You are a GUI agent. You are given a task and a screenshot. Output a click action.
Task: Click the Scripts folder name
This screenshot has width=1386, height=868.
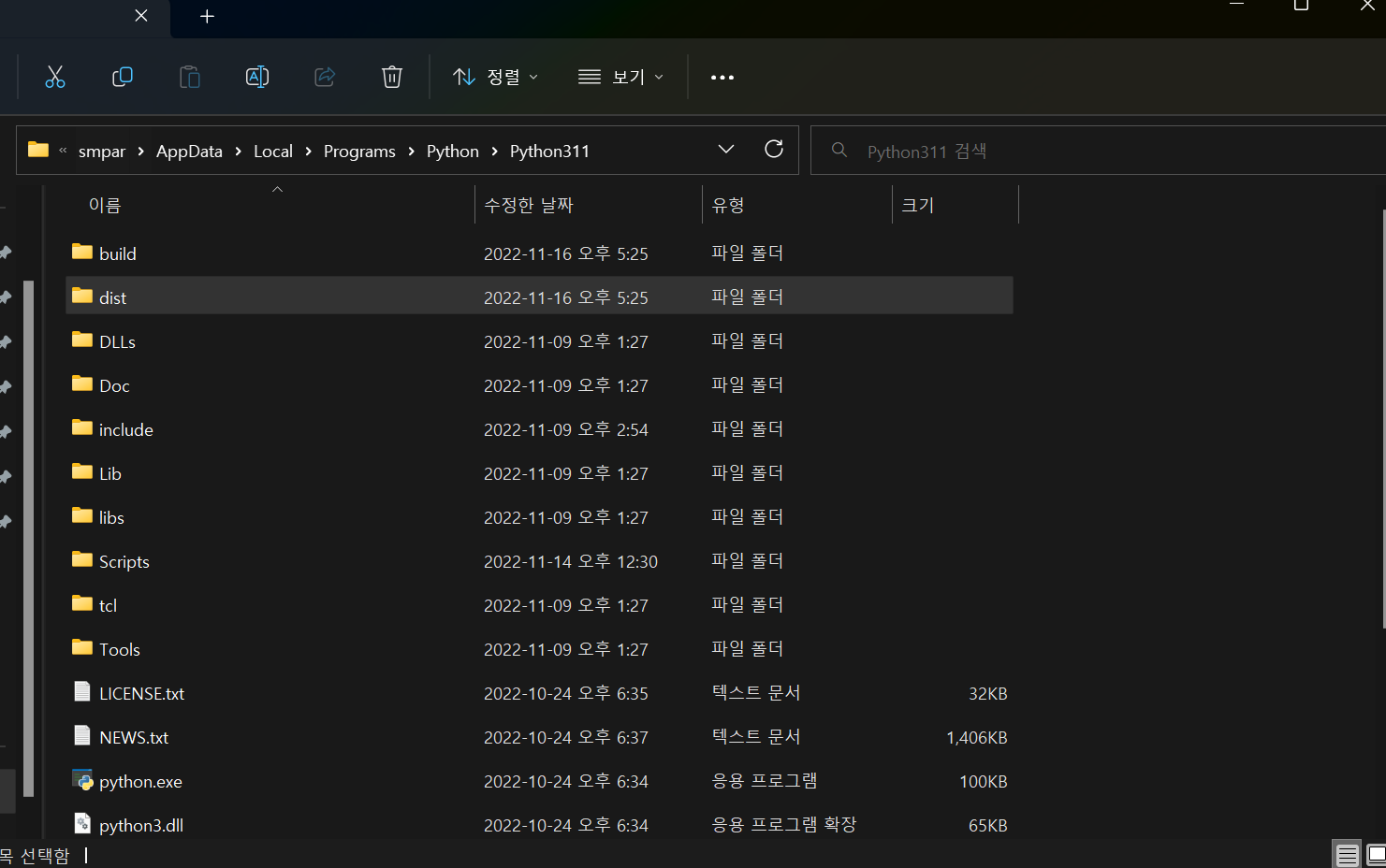(124, 562)
